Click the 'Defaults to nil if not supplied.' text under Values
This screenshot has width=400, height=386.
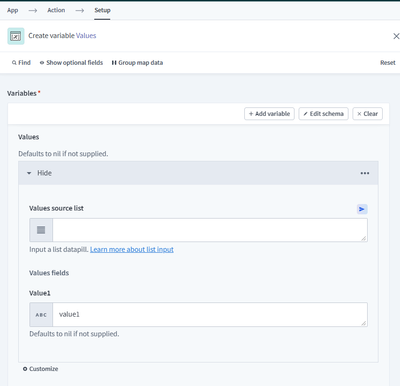point(63,154)
